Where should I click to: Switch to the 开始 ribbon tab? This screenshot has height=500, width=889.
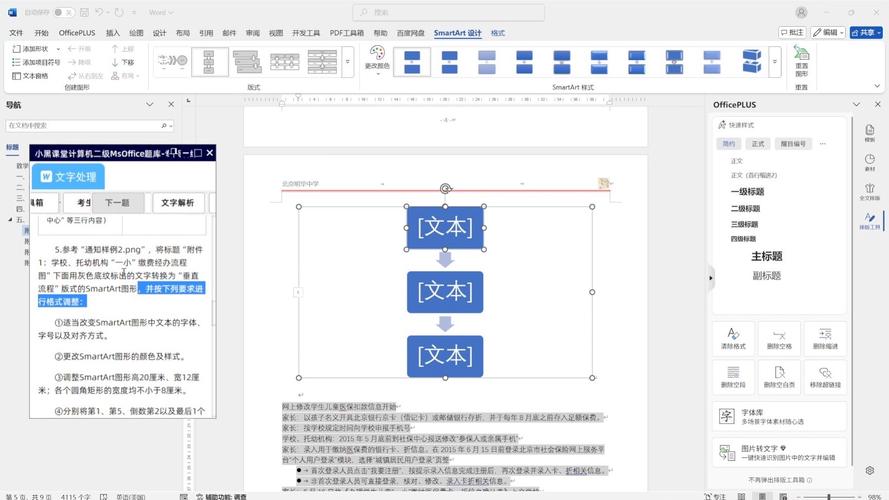pyautogui.click(x=41, y=33)
